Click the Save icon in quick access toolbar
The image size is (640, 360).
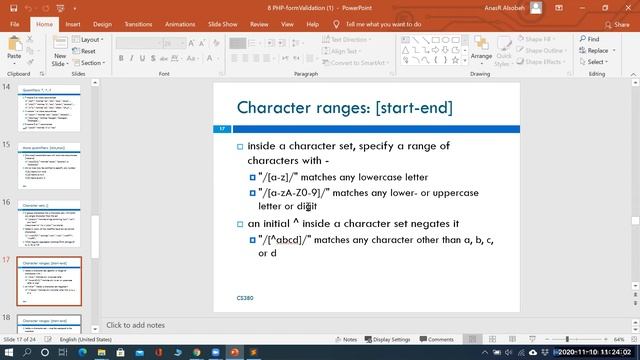tap(13, 8)
